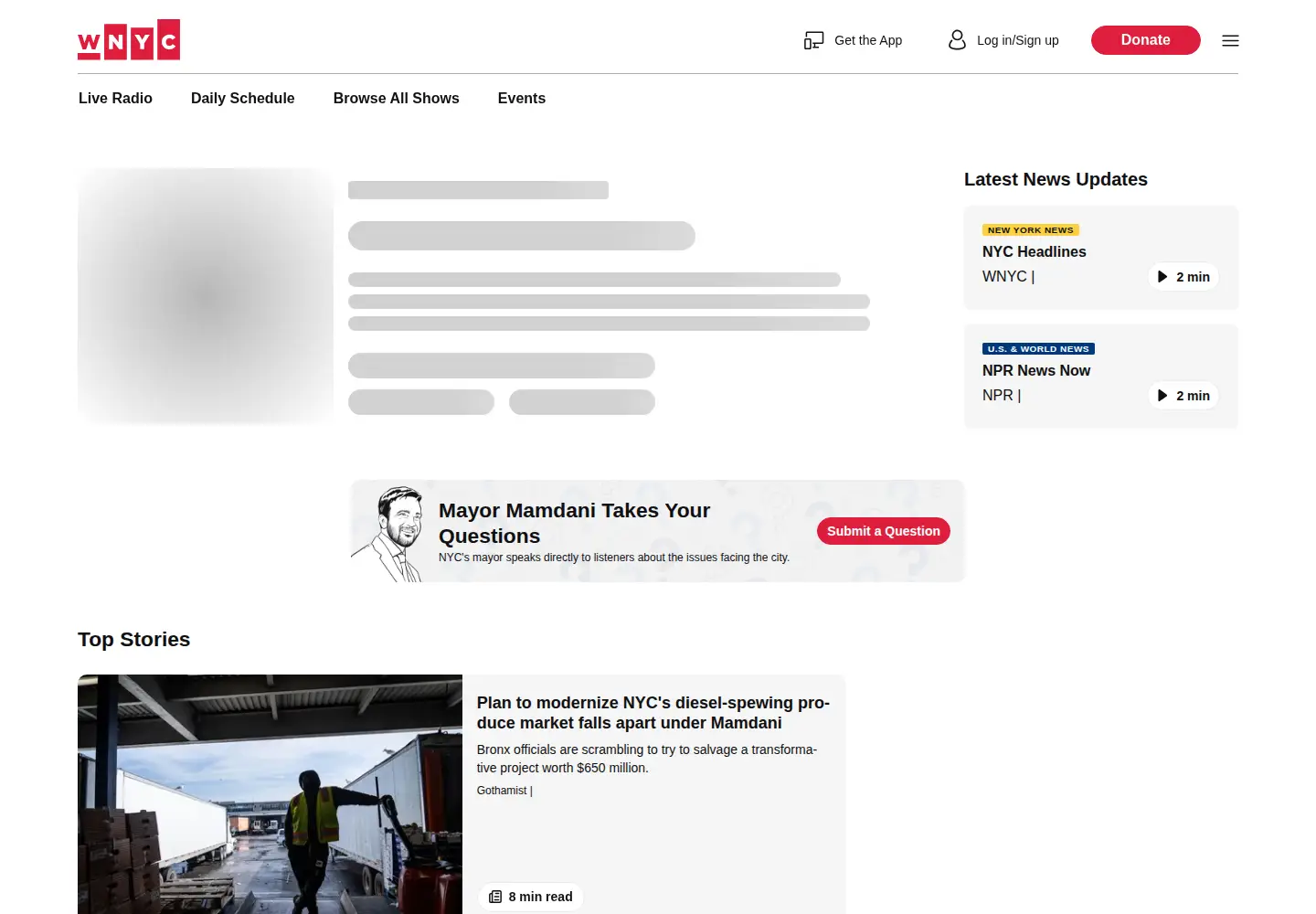Screen dimensions: 1316x914
Task: Click play icon on NPR News Now
Action: [x=1162, y=396]
